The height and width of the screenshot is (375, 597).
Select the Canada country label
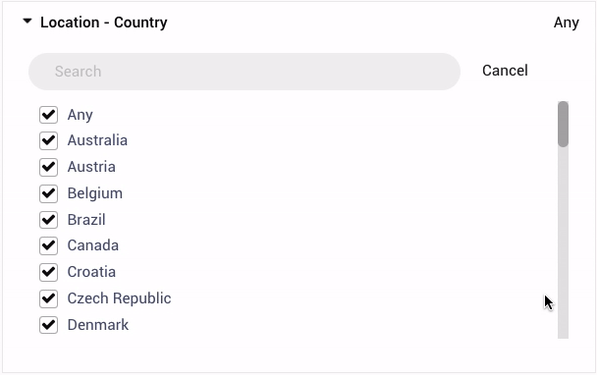click(x=93, y=246)
